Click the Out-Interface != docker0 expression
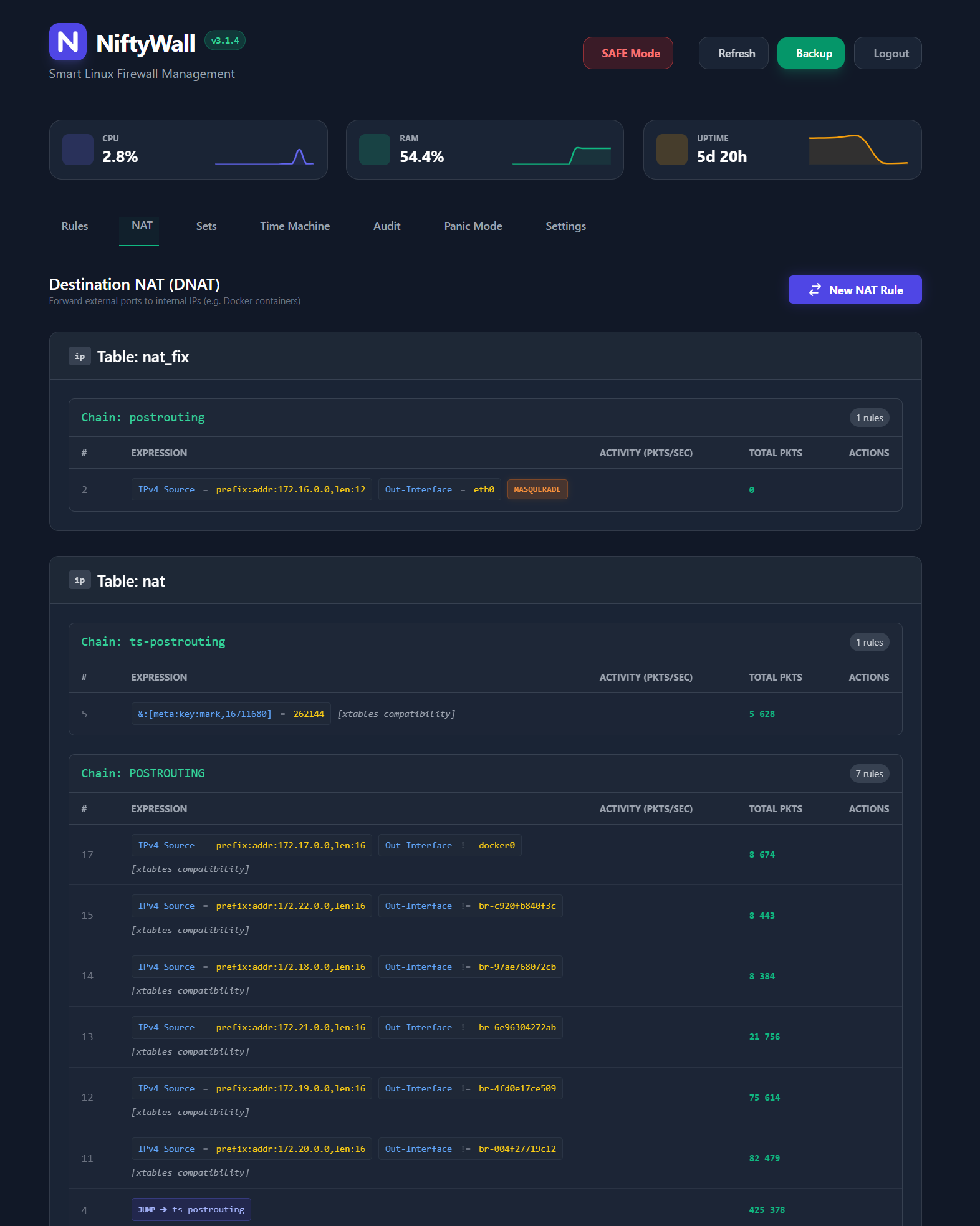Image resolution: width=980 pixels, height=1226 pixels. point(450,845)
